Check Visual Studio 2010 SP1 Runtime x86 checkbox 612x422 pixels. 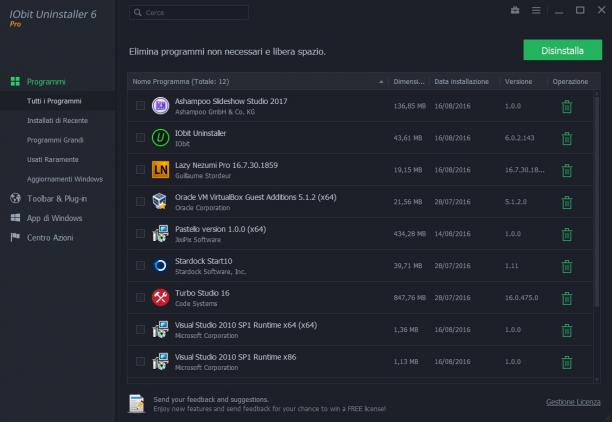(x=140, y=361)
